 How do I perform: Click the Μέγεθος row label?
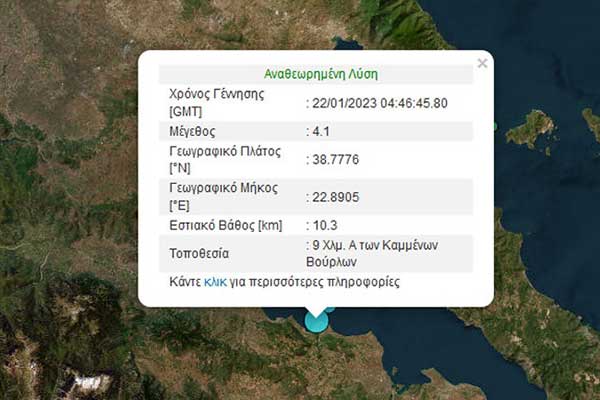click(192, 131)
